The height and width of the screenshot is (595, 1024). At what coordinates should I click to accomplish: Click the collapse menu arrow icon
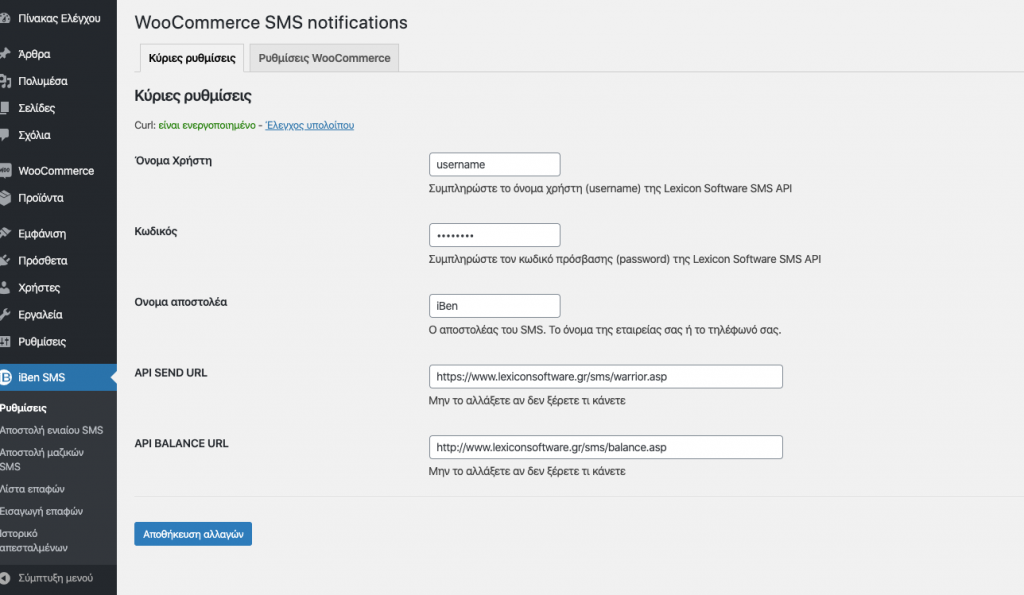(x=5, y=578)
